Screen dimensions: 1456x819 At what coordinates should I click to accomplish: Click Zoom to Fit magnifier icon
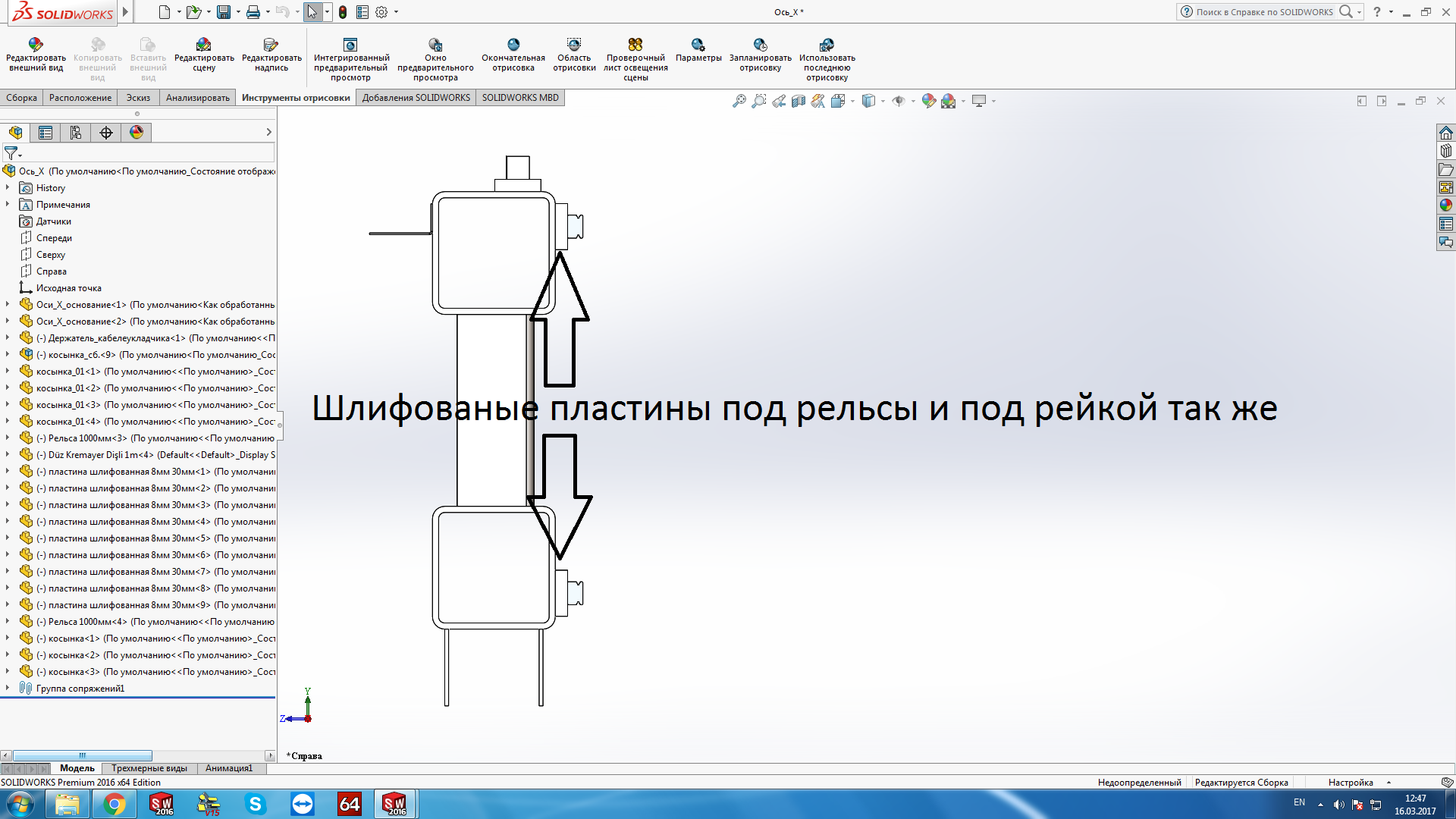739,101
